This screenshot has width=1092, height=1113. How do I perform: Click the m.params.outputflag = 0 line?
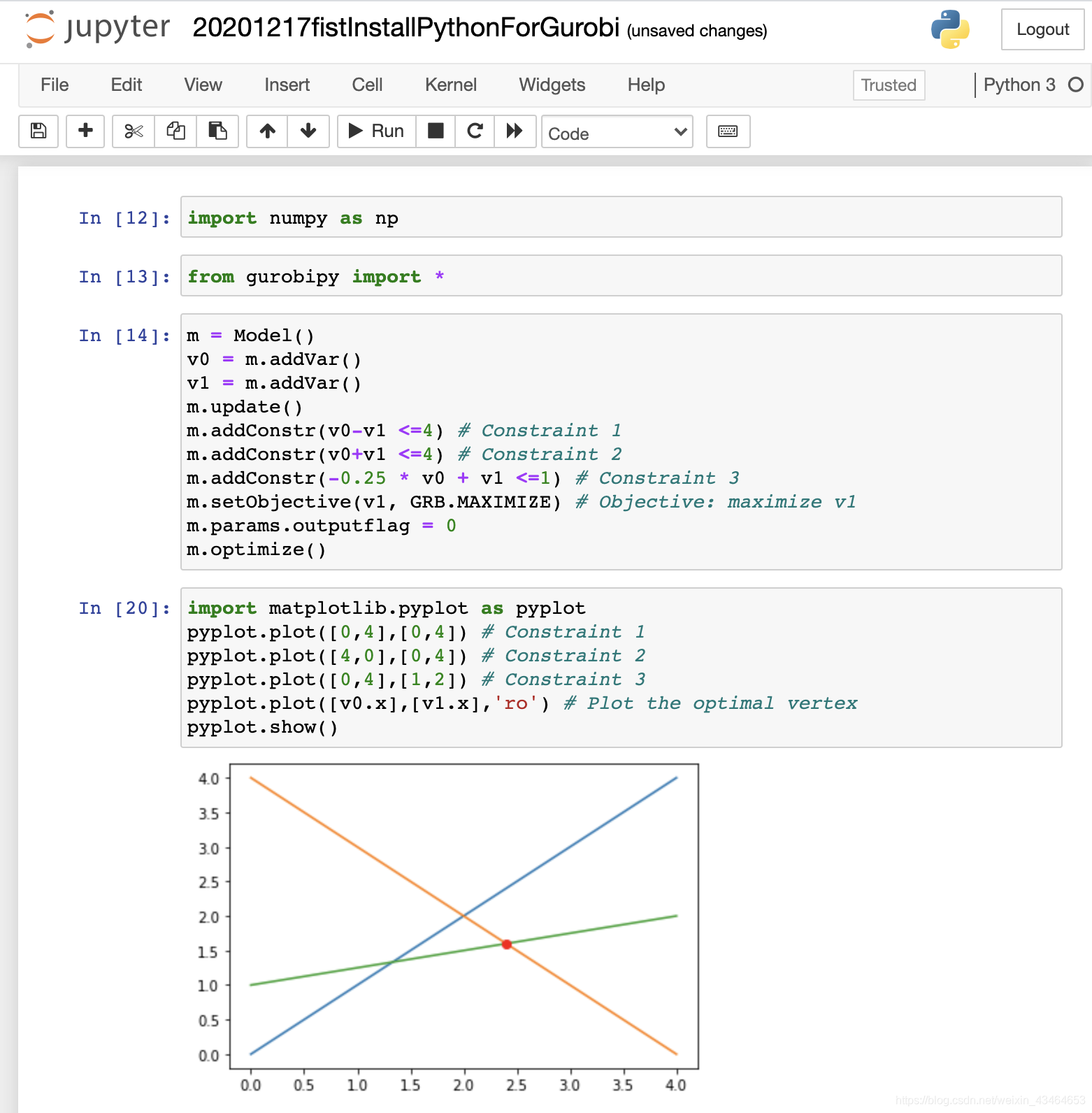(322, 526)
